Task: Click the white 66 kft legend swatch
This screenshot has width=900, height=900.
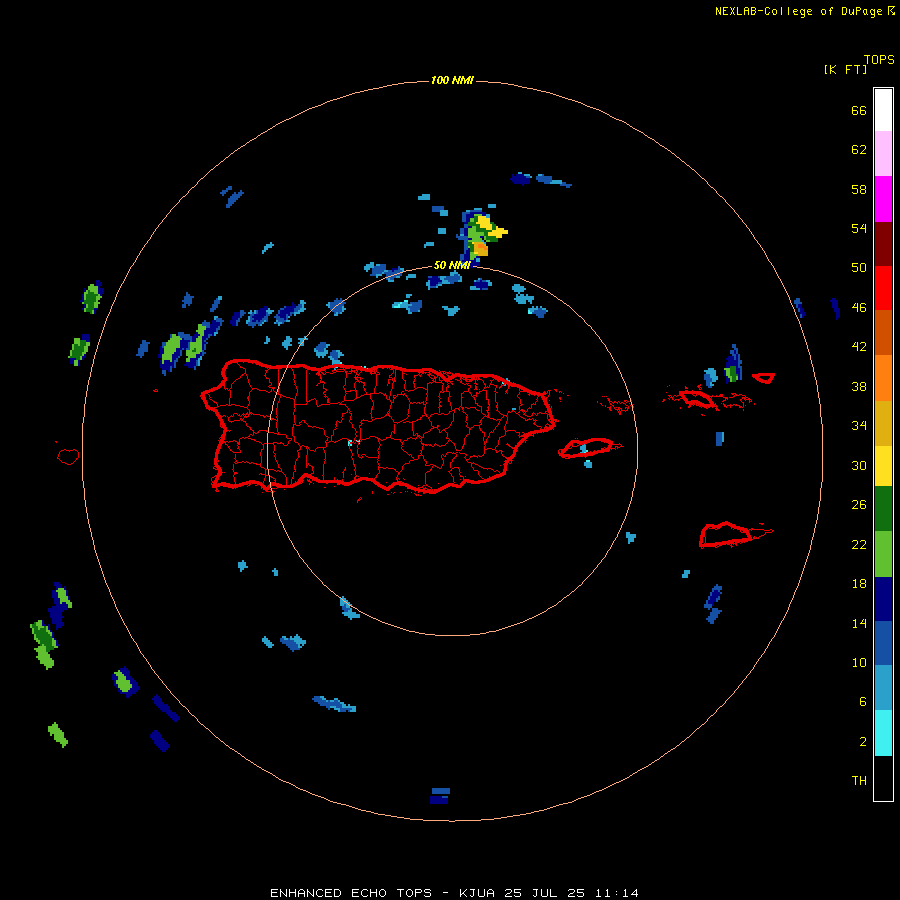Action: tap(883, 110)
